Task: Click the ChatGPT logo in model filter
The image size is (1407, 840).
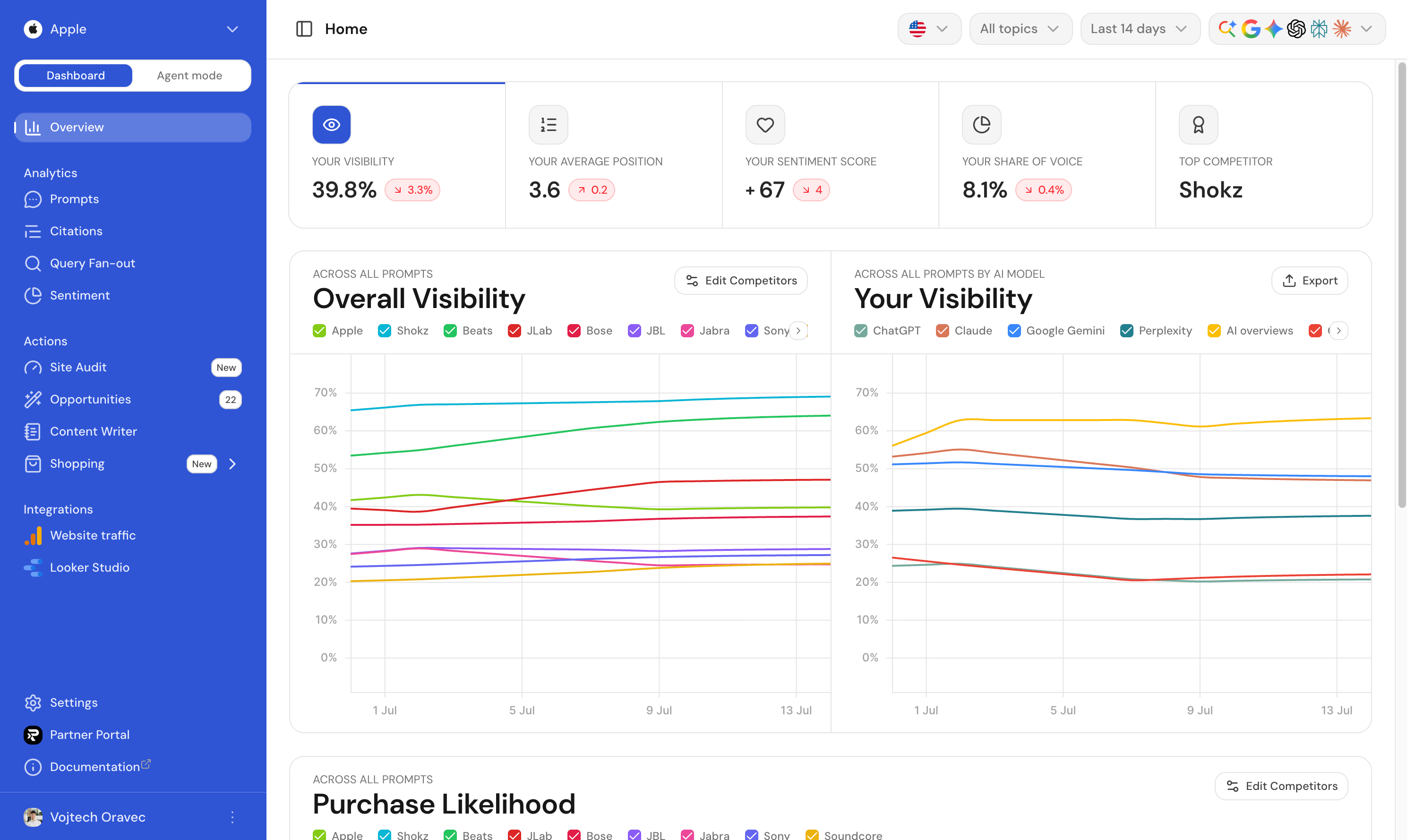Action: point(1296,29)
